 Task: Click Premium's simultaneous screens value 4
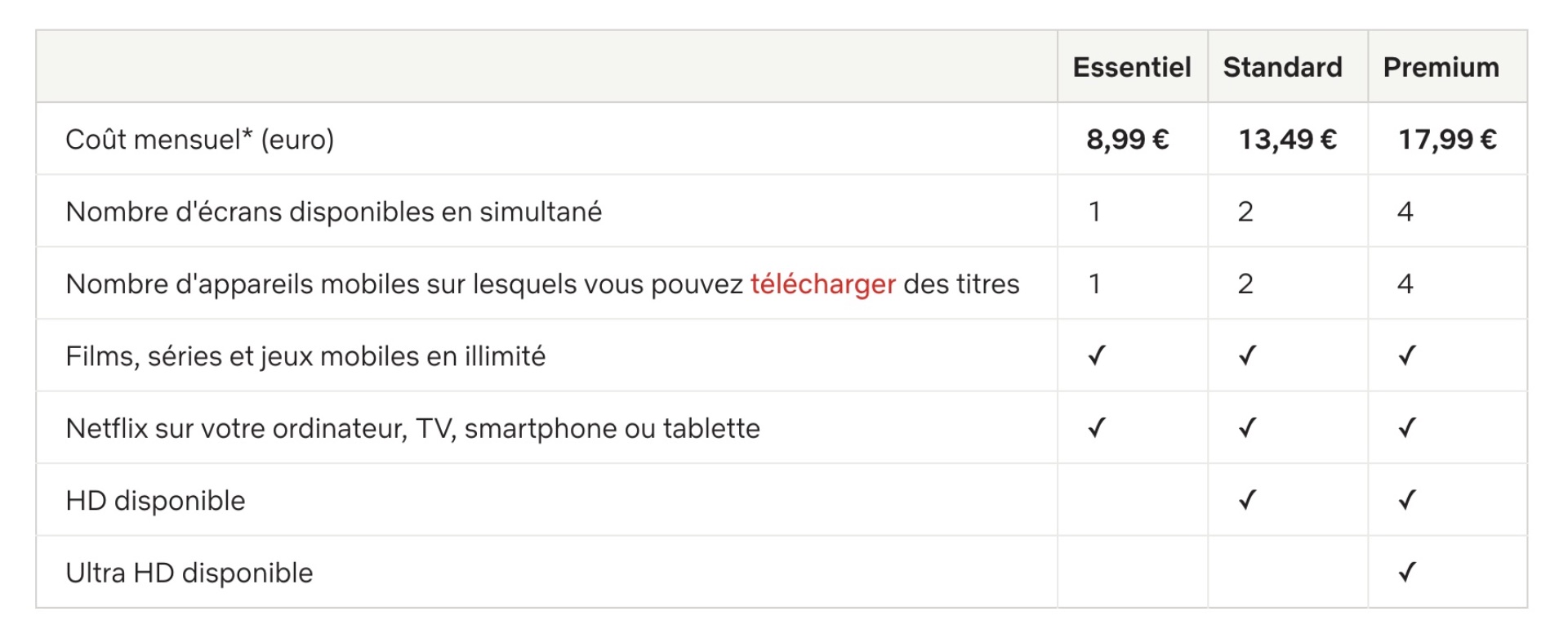click(x=1405, y=212)
